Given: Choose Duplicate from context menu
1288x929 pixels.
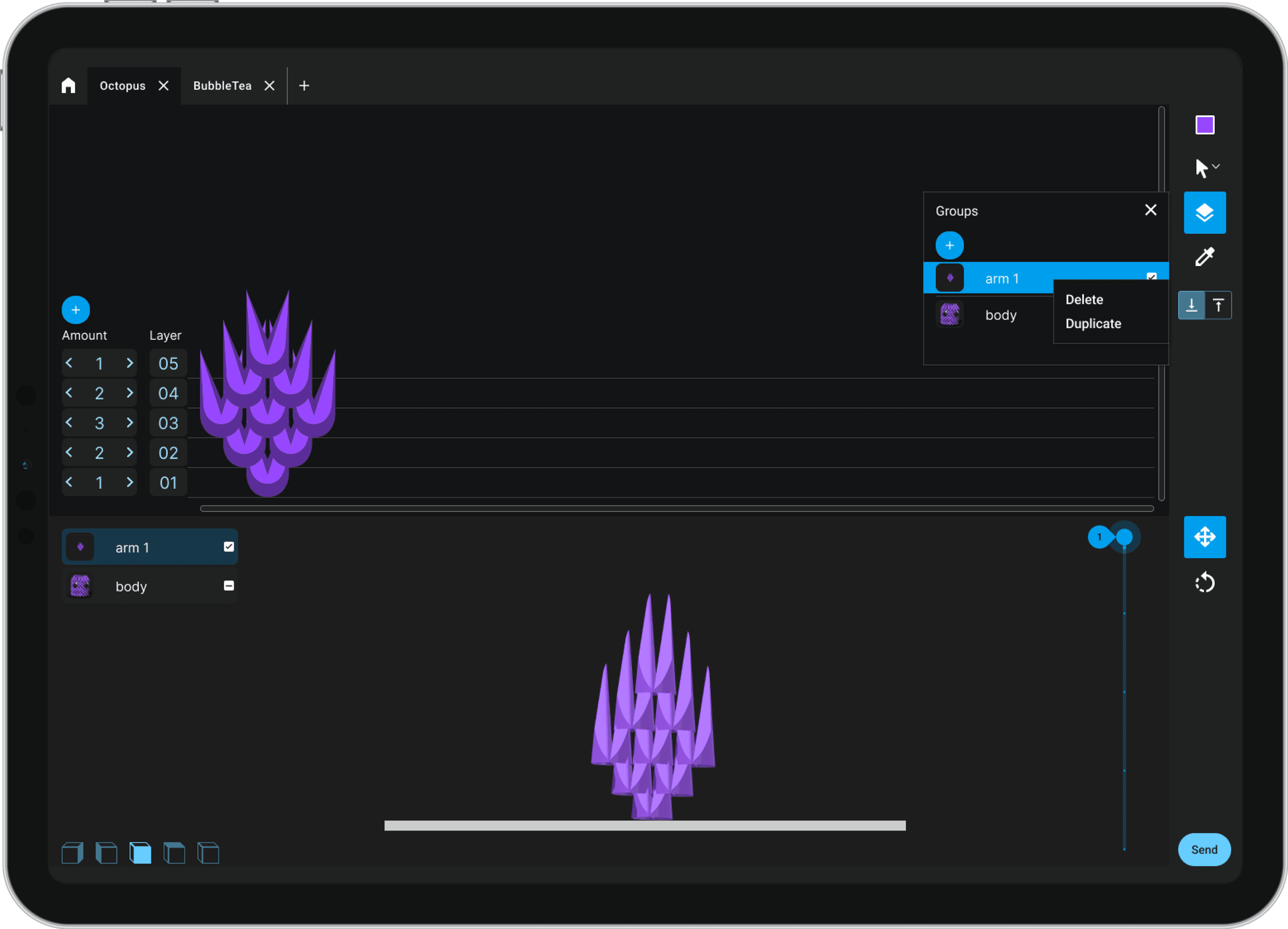Looking at the screenshot, I should coord(1093,323).
